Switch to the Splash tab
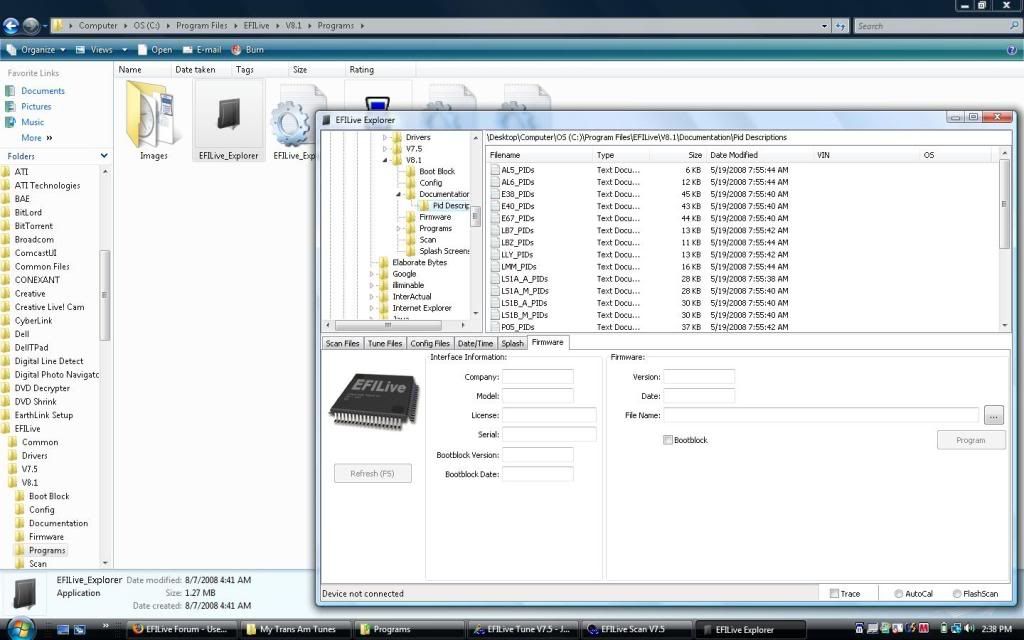1024x640 pixels. coord(512,344)
